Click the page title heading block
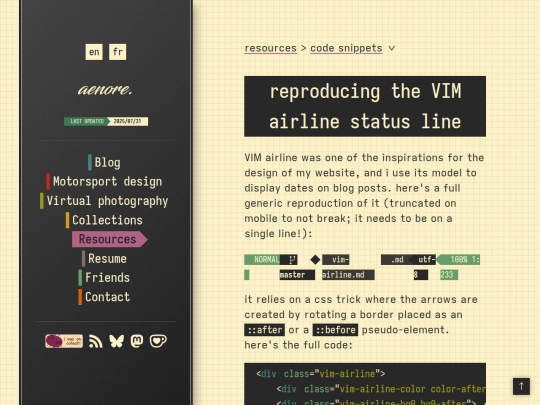Viewport: 540px width, 405px height. (x=365, y=106)
